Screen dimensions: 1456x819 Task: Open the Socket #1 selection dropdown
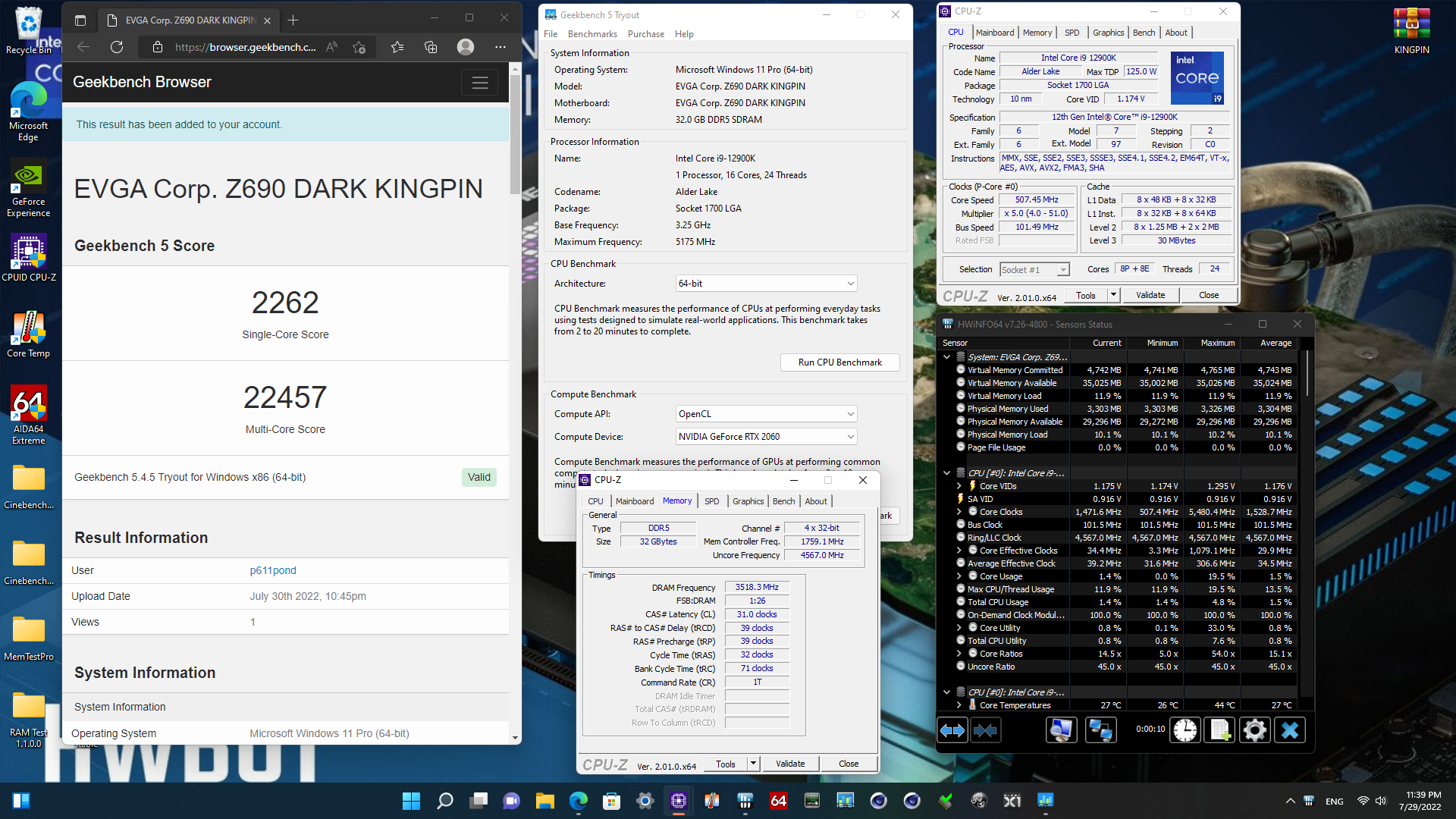coord(1034,270)
